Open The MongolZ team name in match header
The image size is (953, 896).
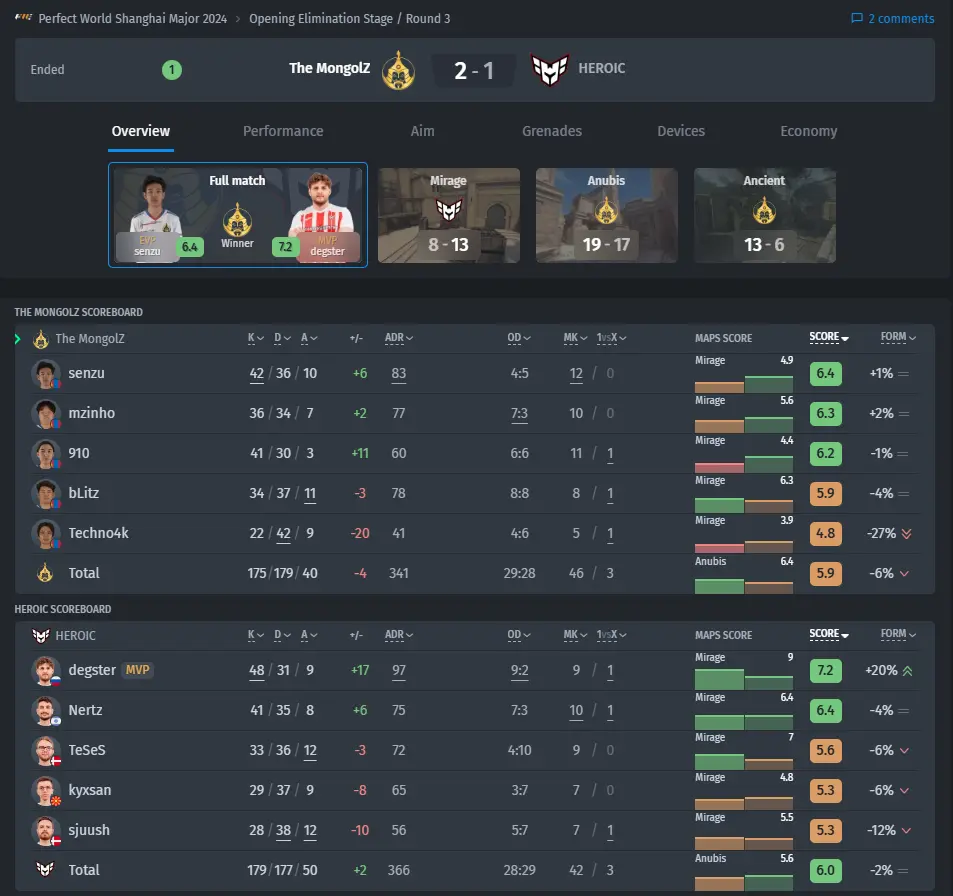[x=329, y=68]
